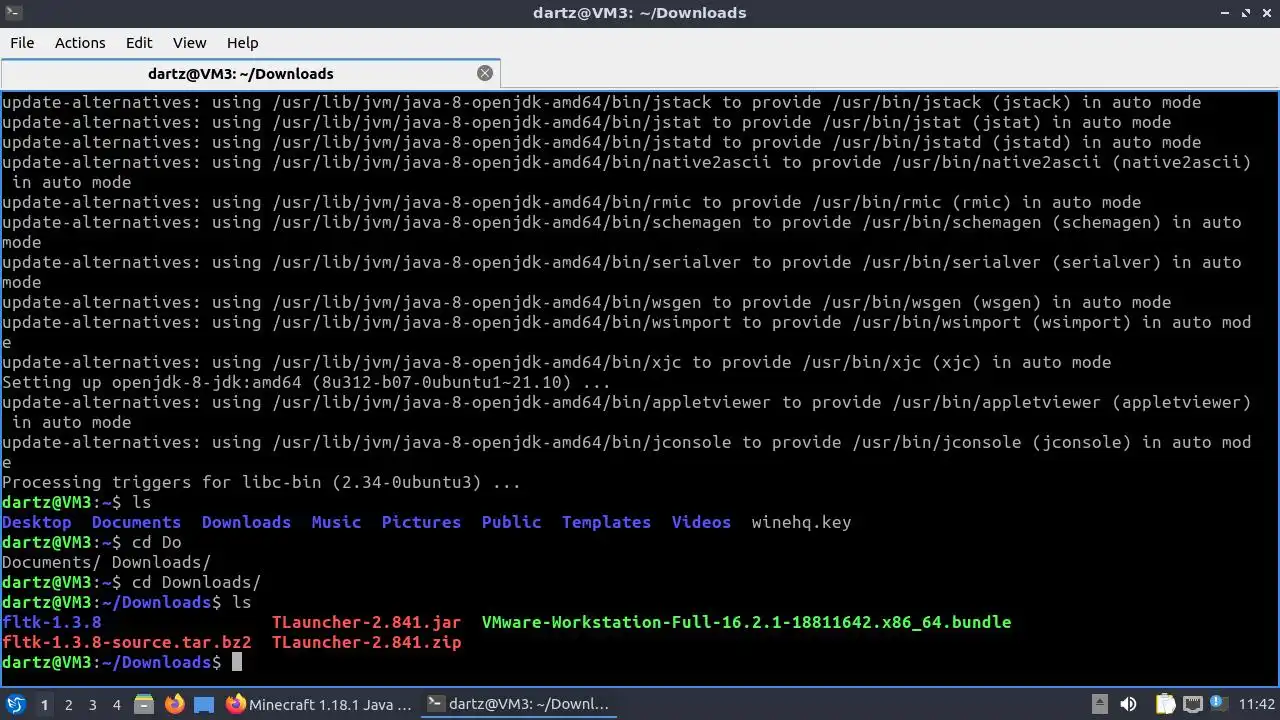Screen dimensions: 1280x720
Task: Click the update-alternatives rmic line
Action: 571,202
